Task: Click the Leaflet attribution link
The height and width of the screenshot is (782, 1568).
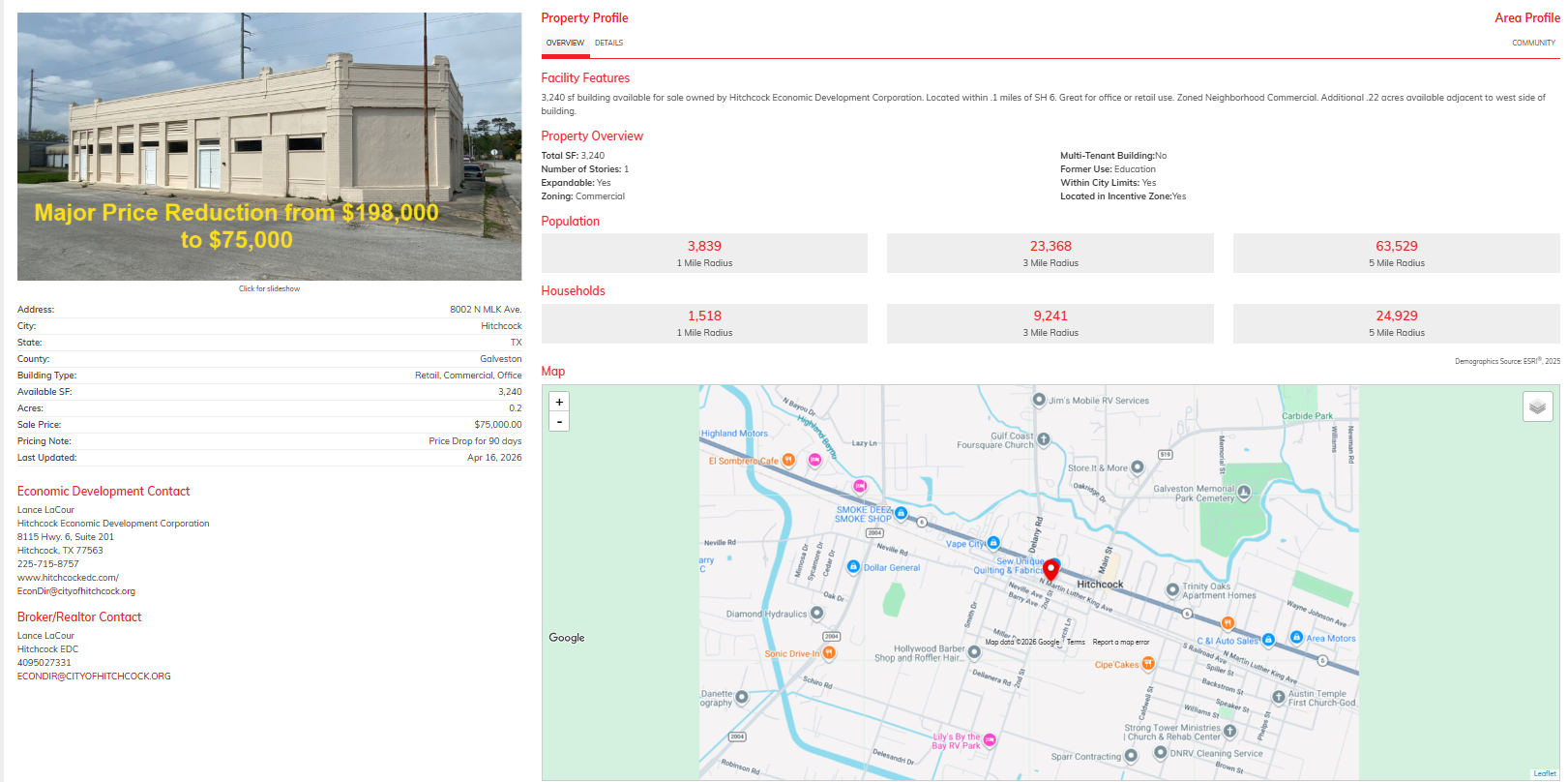Action: [x=1545, y=773]
